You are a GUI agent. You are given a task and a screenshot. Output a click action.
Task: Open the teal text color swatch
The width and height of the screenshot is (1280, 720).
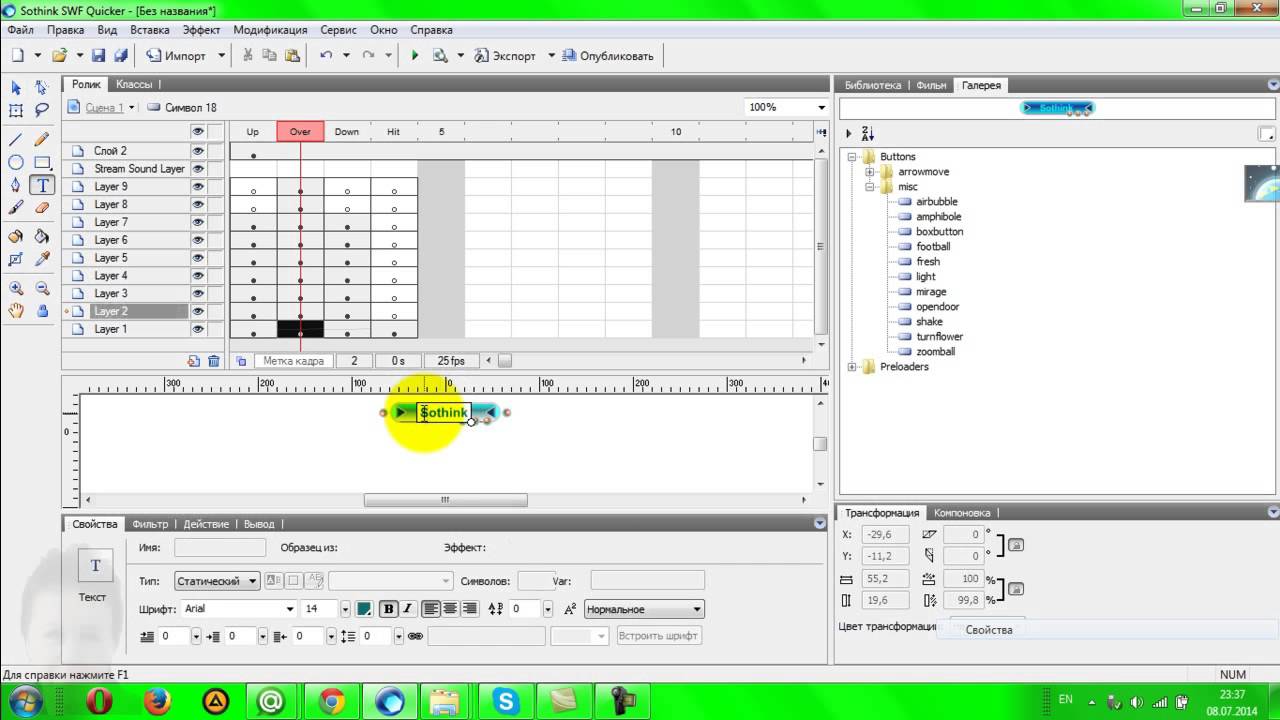tap(365, 609)
